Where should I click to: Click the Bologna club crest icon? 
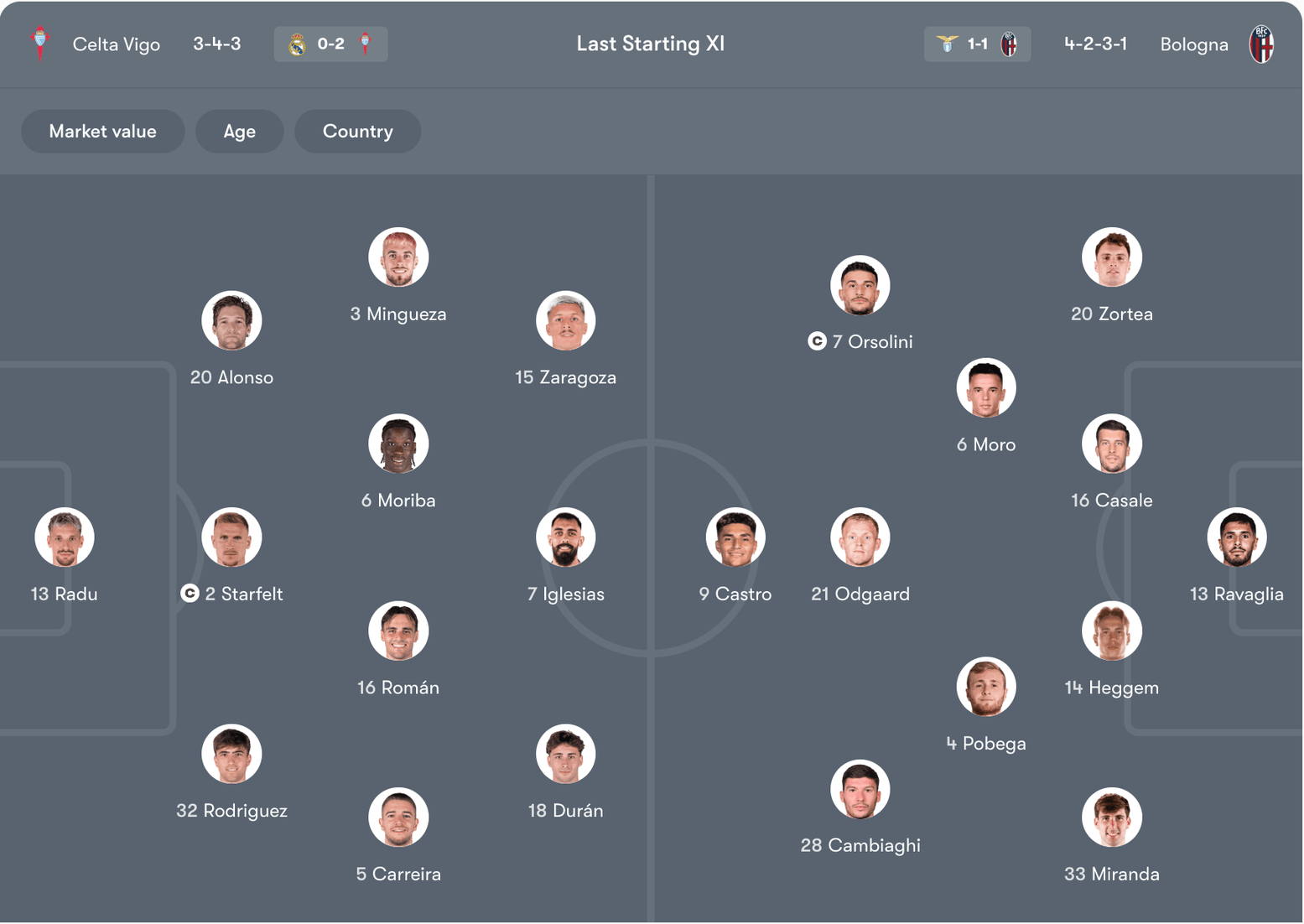pos(1261,44)
